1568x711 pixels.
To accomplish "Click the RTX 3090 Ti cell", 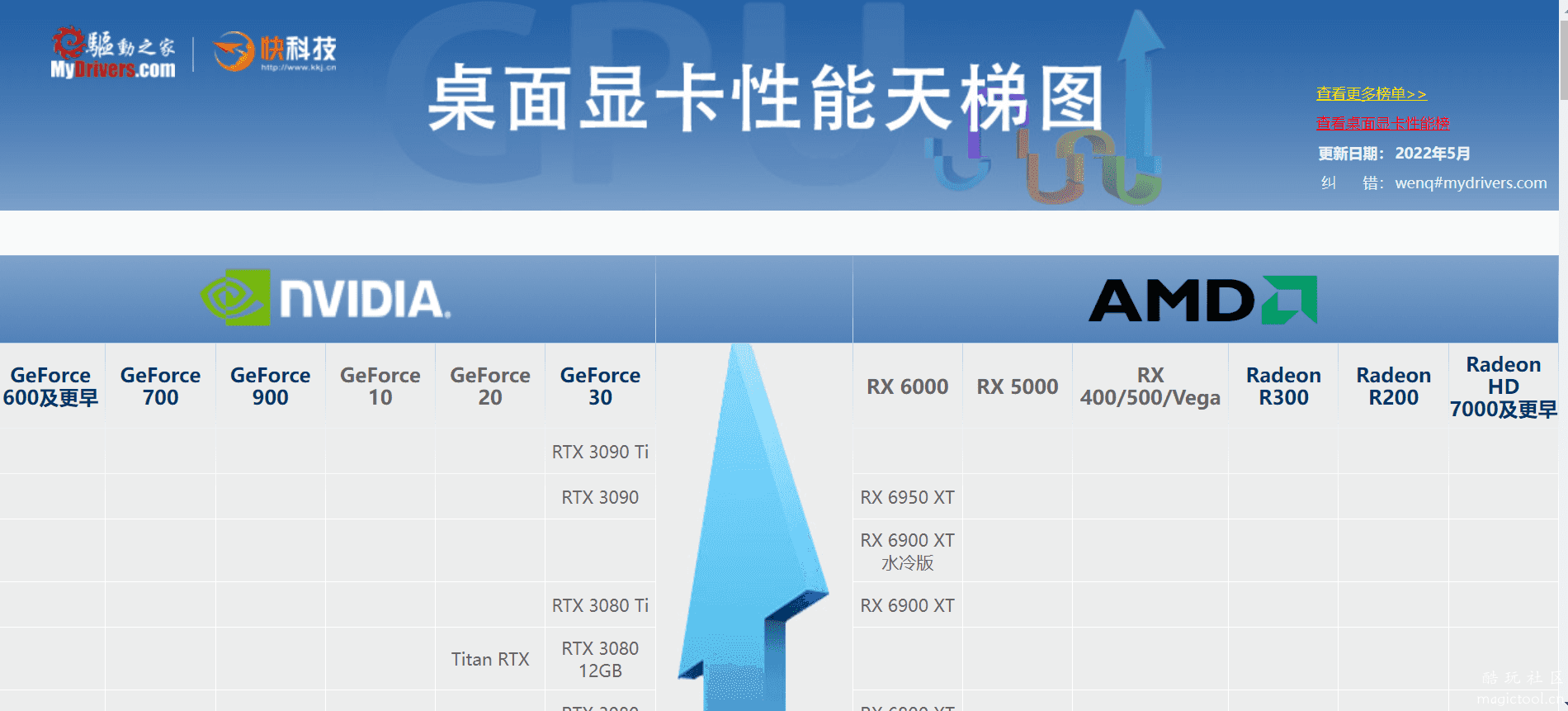I will coord(600,452).
